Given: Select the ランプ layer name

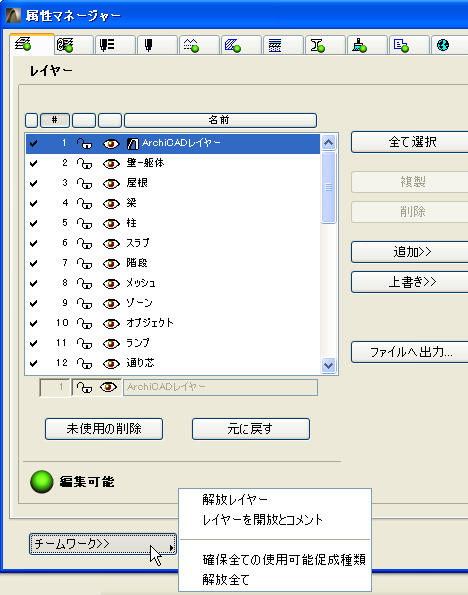Looking at the screenshot, I should (x=138, y=343).
